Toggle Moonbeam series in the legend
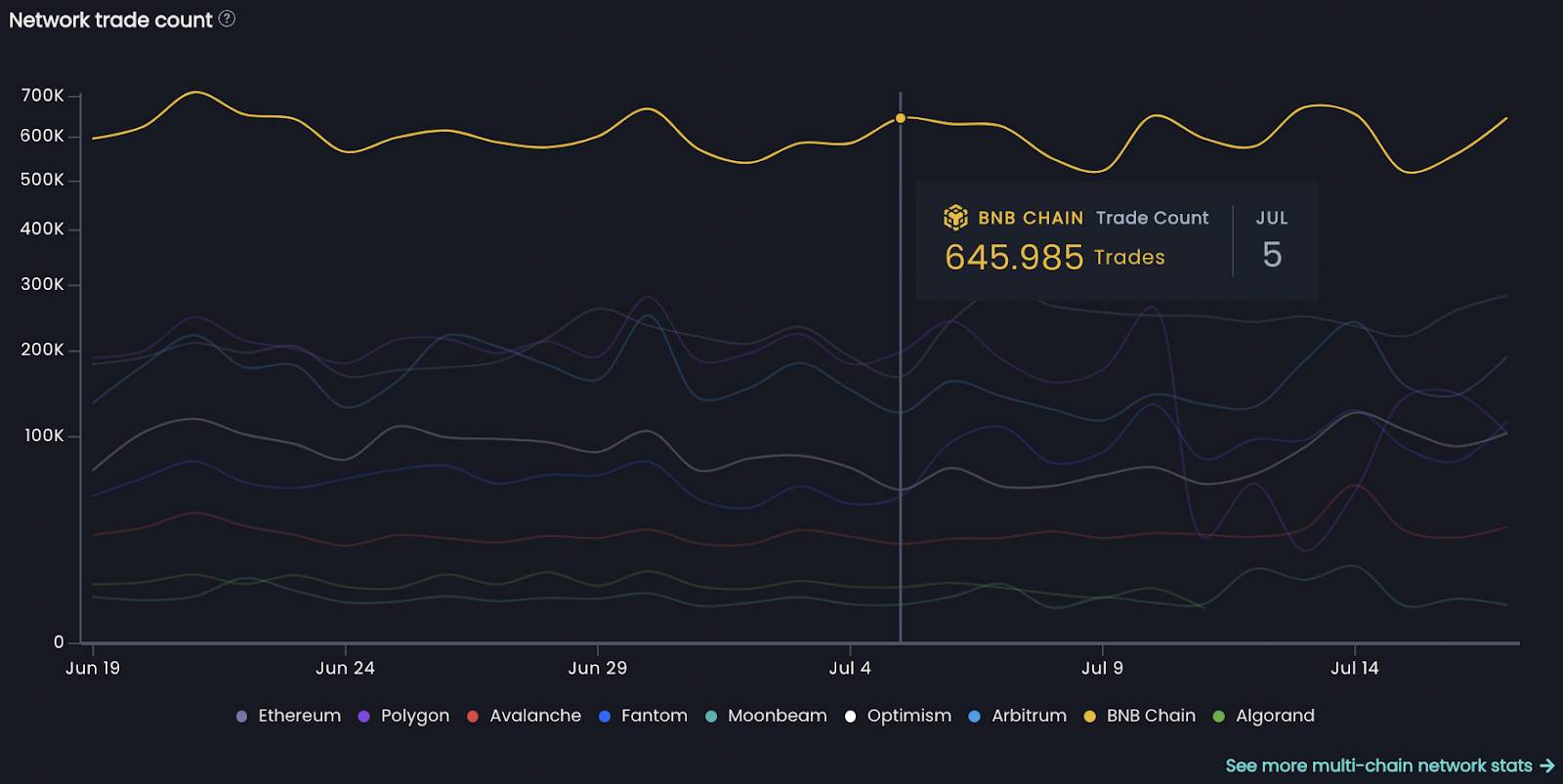Image resolution: width=1563 pixels, height=784 pixels. pos(766,716)
